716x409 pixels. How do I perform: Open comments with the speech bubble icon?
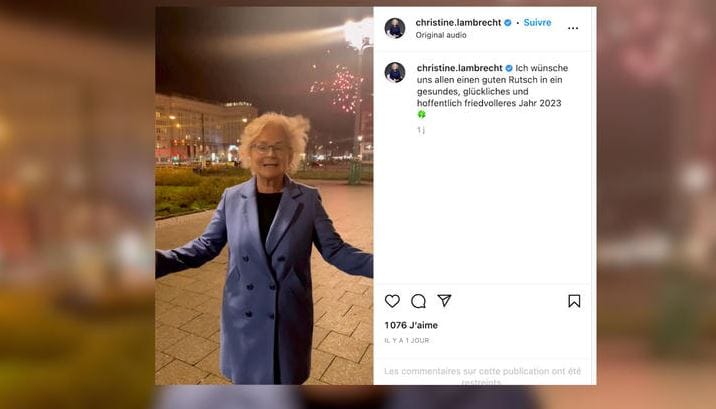coord(418,301)
